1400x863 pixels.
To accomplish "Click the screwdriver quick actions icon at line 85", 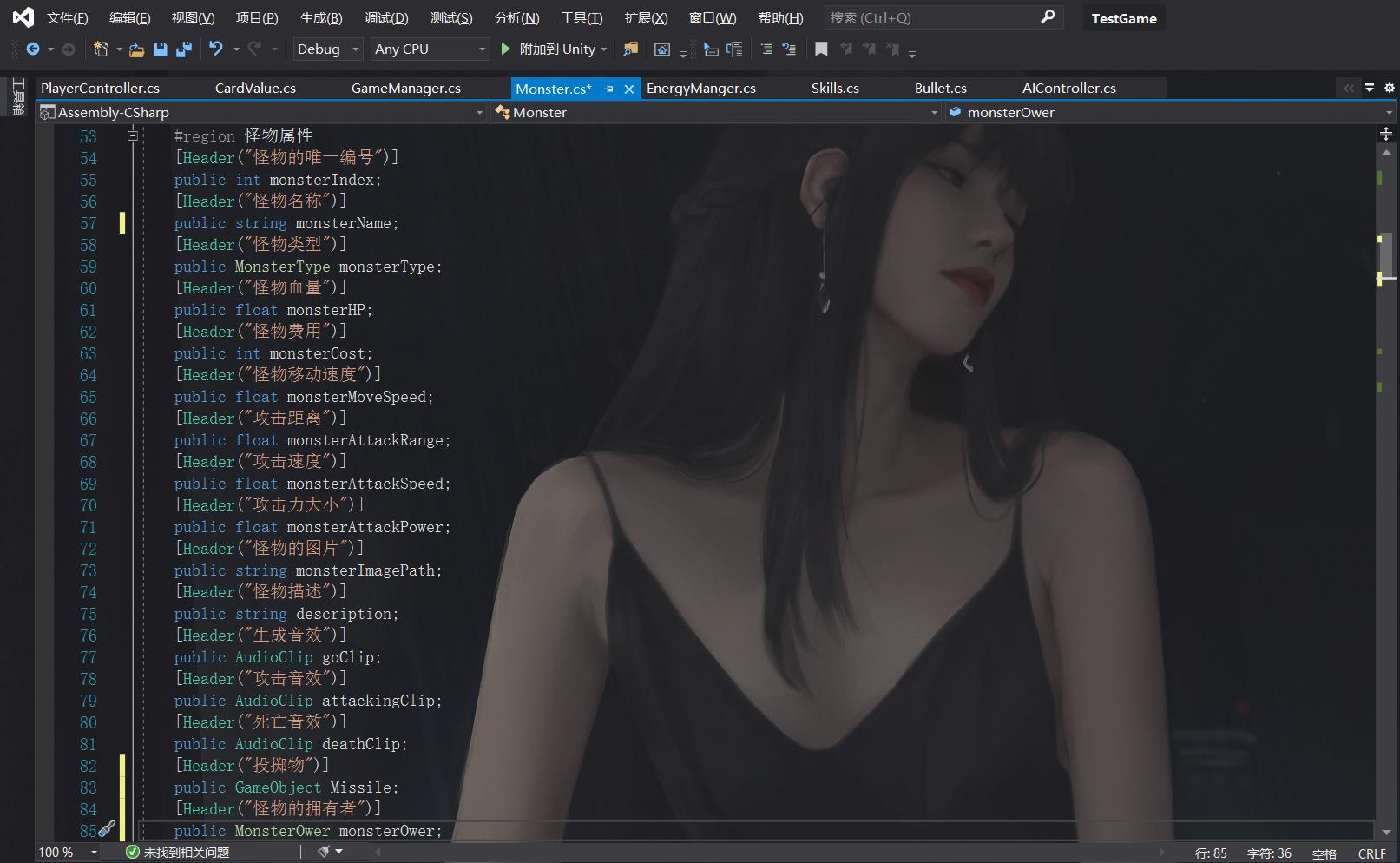I will click(107, 829).
